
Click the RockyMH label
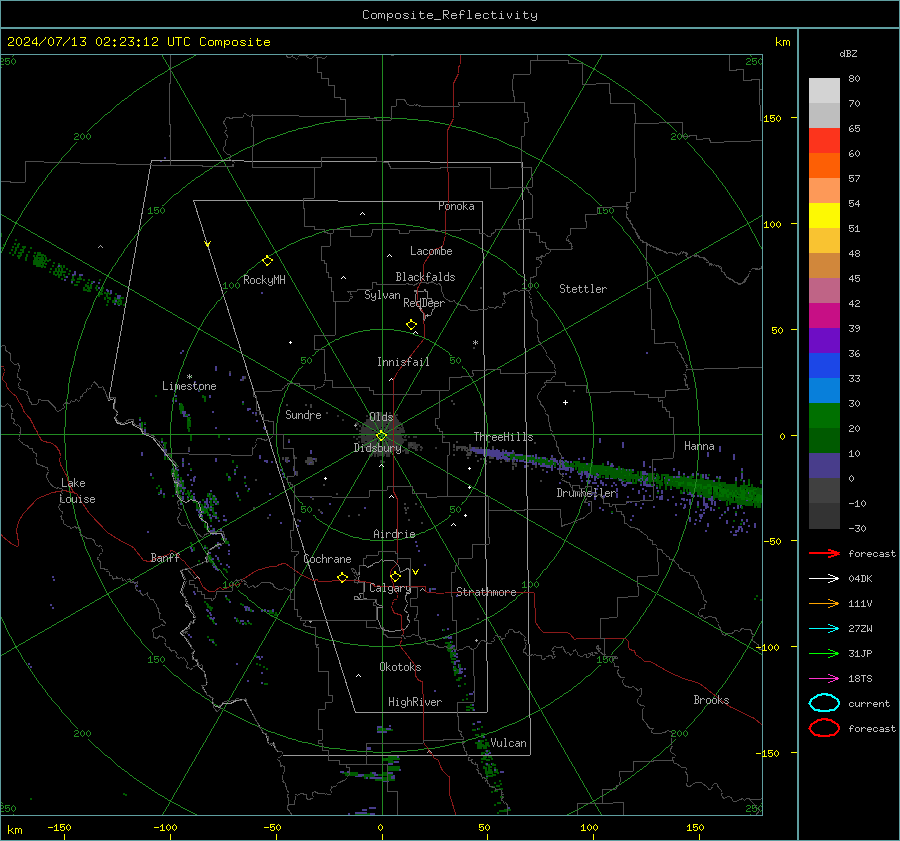(264, 280)
